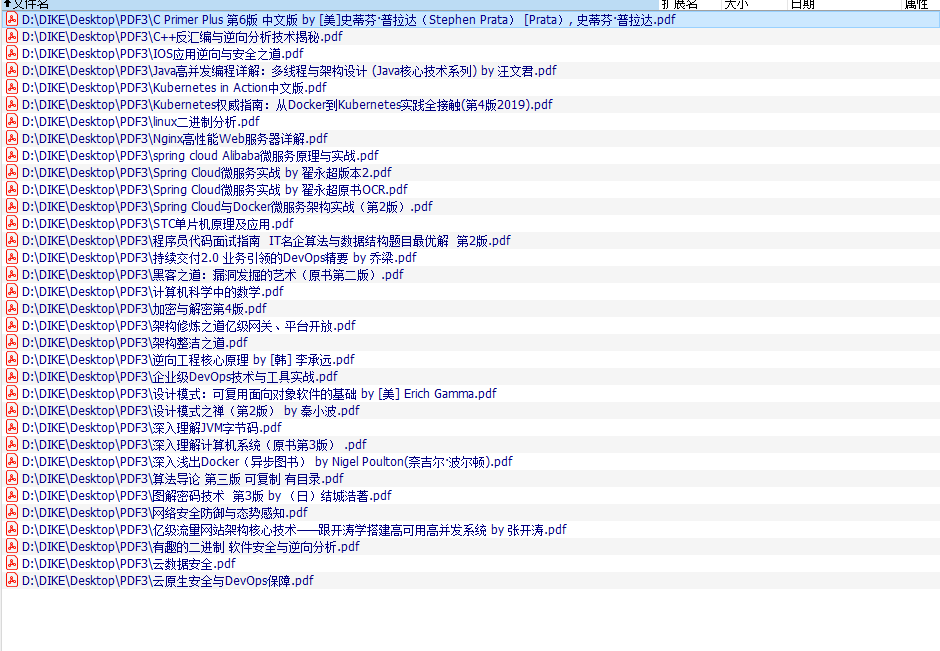Click PDF icon beside 加密与解密第4版.pdf
The image size is (940, 651).
pyautogui.click(x=11, y=308)
